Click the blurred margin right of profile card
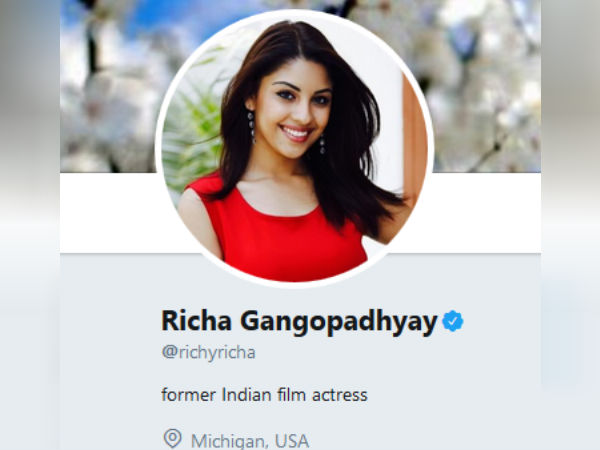Screen dimensions: 600x450 pos(570,225)
